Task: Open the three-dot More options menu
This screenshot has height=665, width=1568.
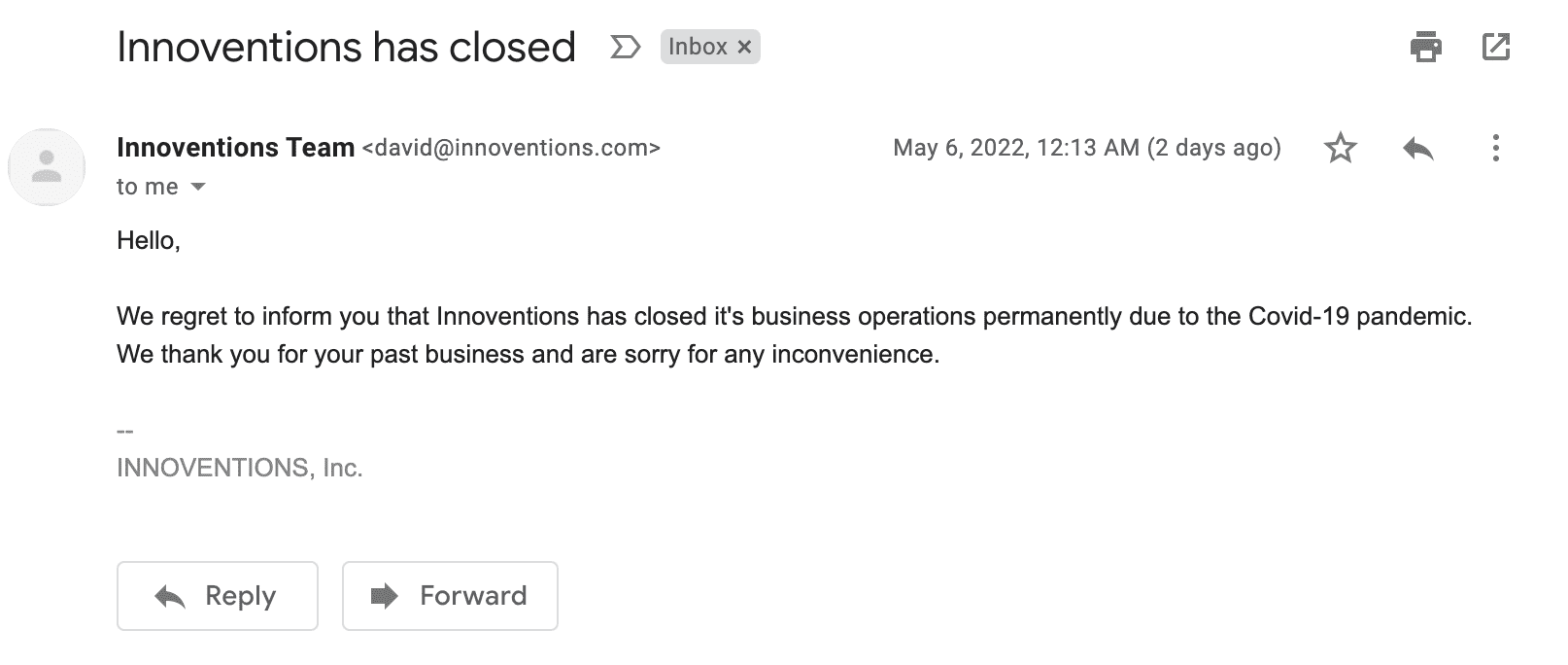Action: point(1495,149)
